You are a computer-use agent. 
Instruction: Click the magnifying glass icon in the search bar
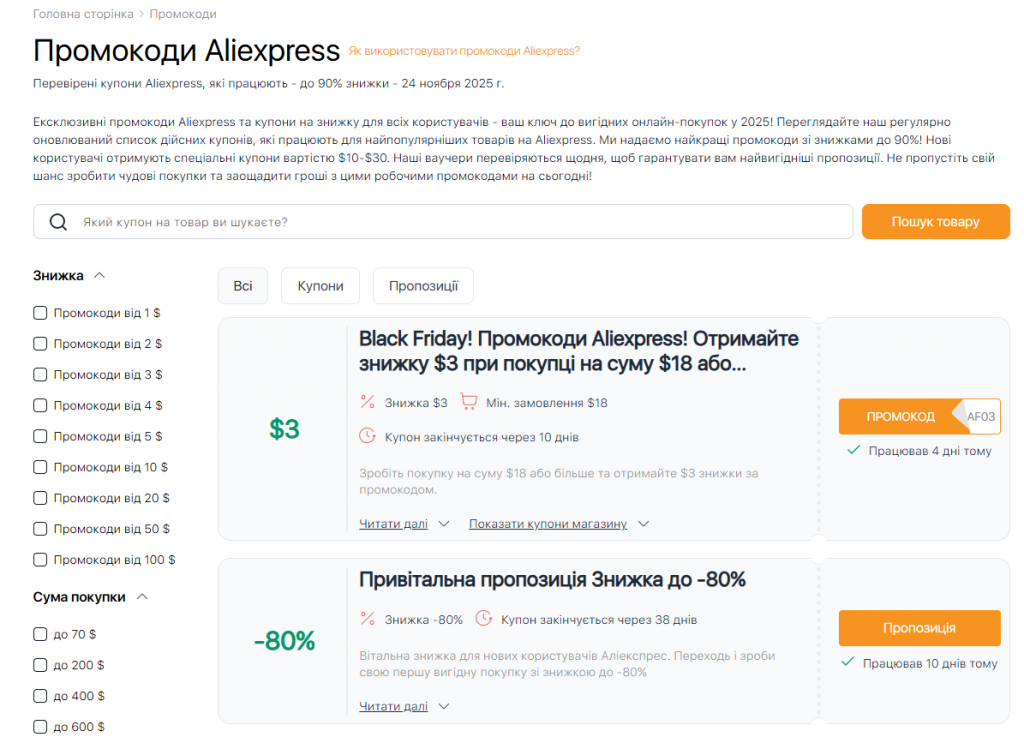[x=58, y=222]
